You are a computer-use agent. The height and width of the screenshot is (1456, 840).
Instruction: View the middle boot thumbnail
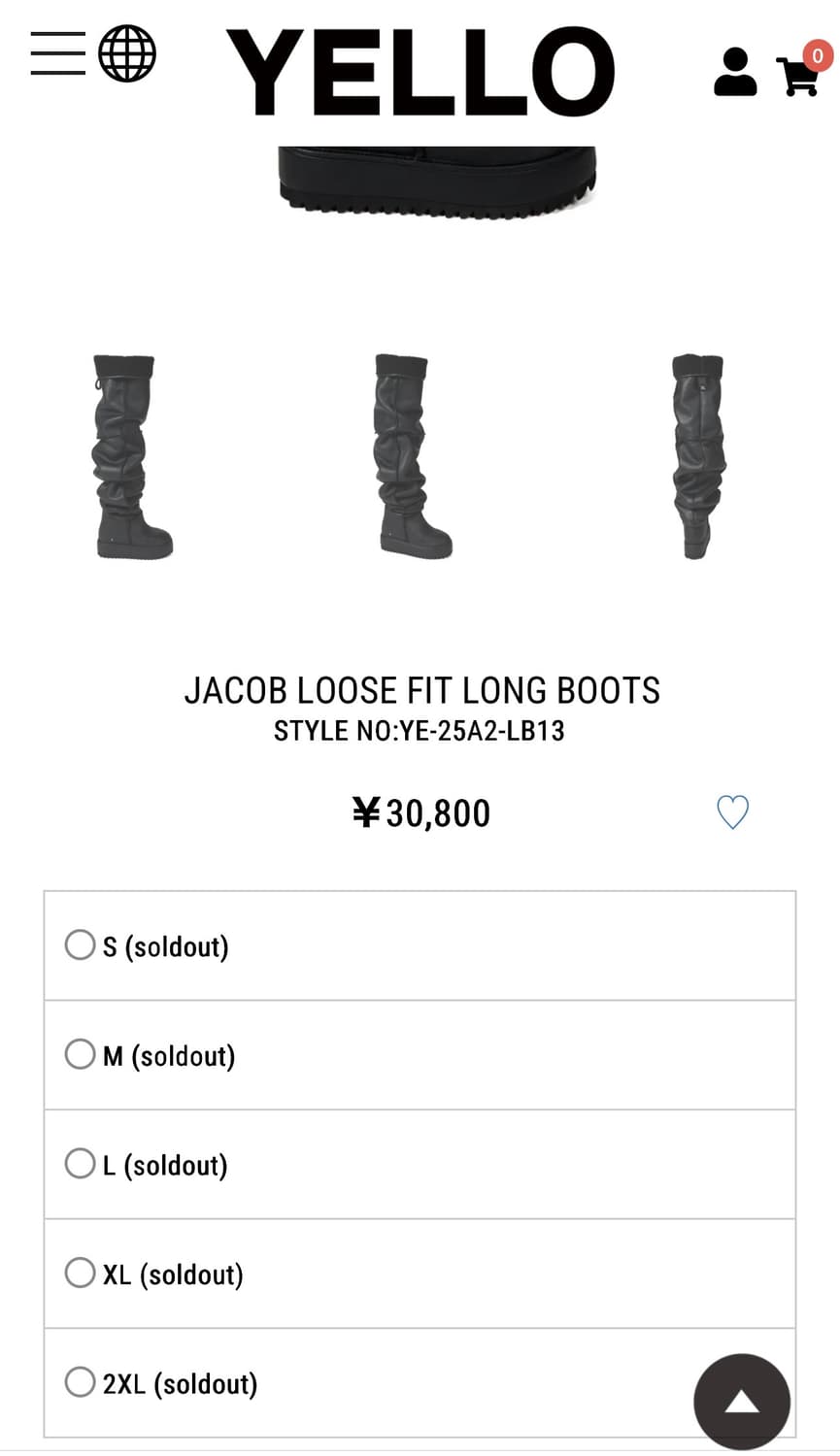[412, 456]
